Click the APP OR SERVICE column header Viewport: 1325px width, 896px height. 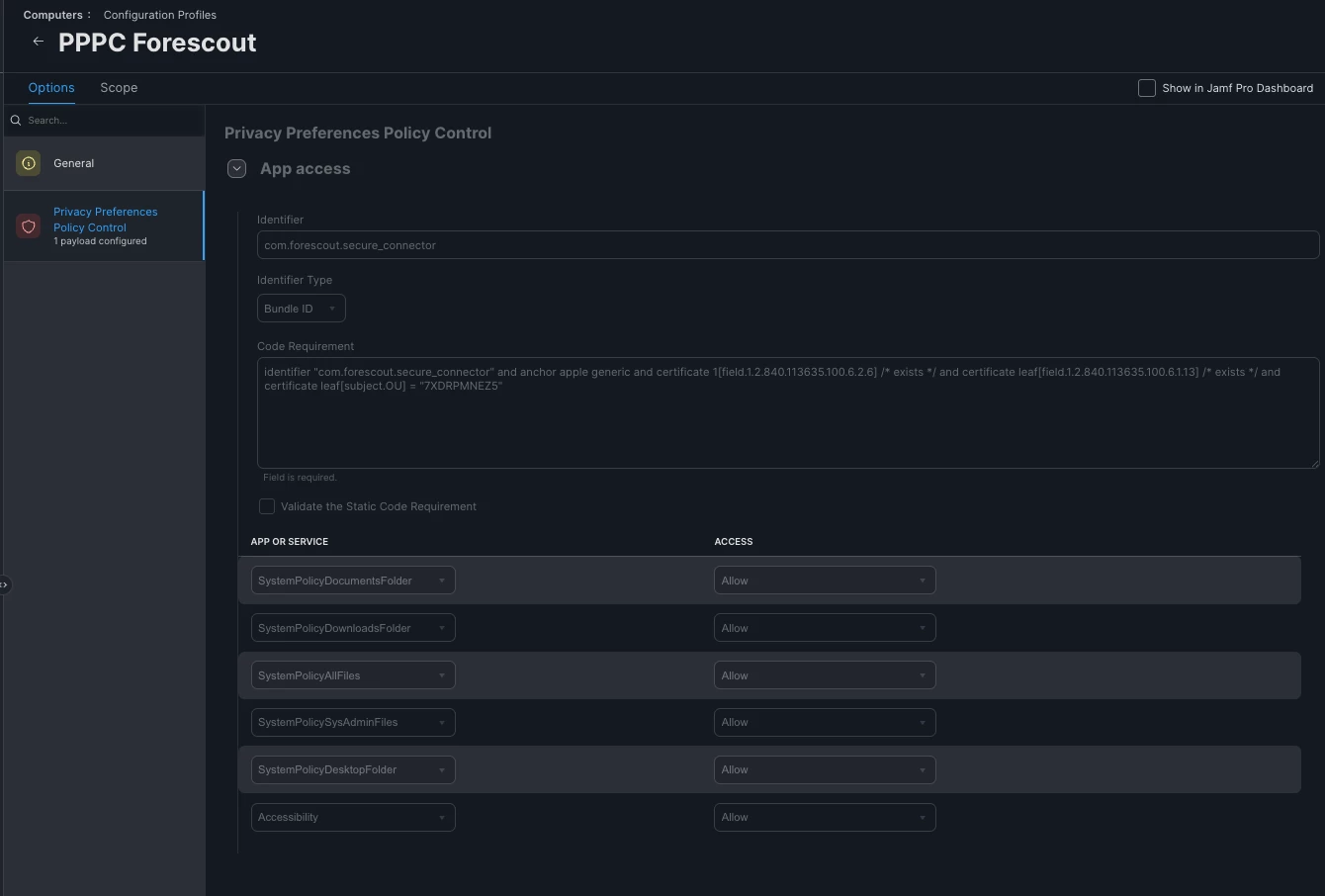coord(290,542)
